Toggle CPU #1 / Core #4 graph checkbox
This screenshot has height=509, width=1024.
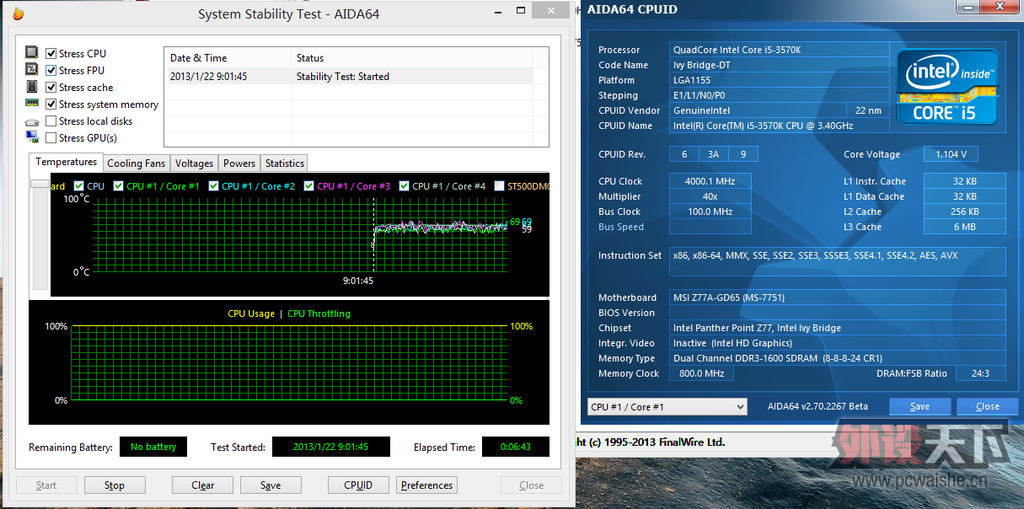(404, 186)
